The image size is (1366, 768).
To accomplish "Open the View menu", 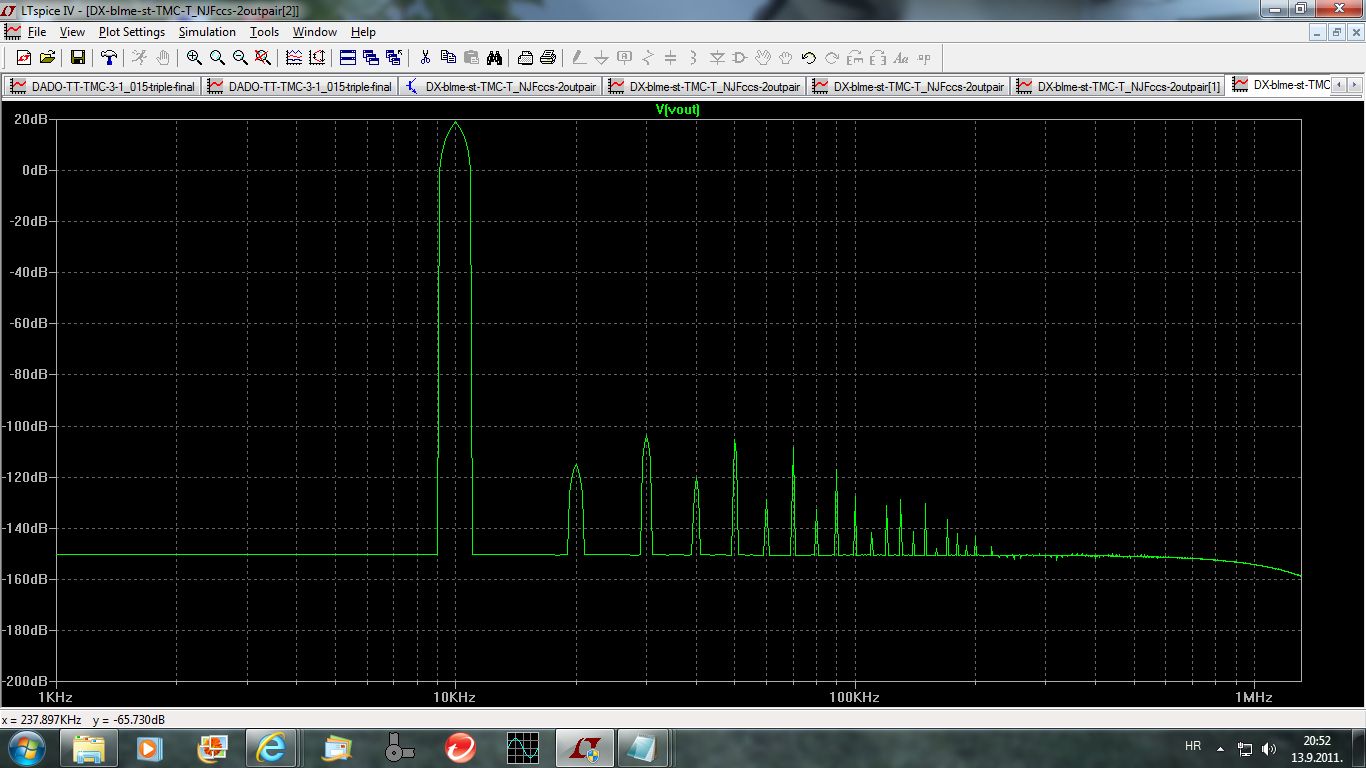I will point(72,32).
